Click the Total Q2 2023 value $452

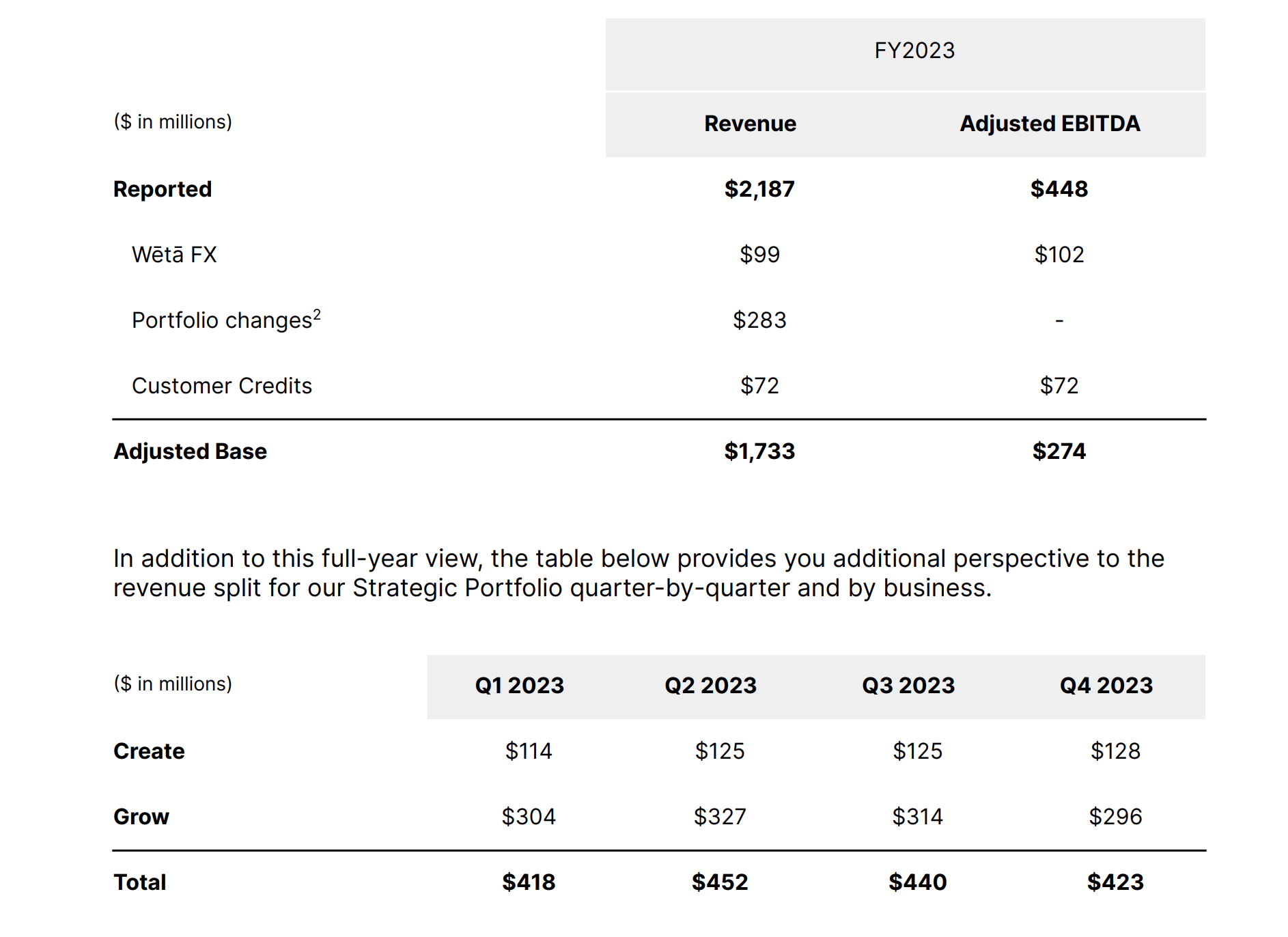click(720, 882)
